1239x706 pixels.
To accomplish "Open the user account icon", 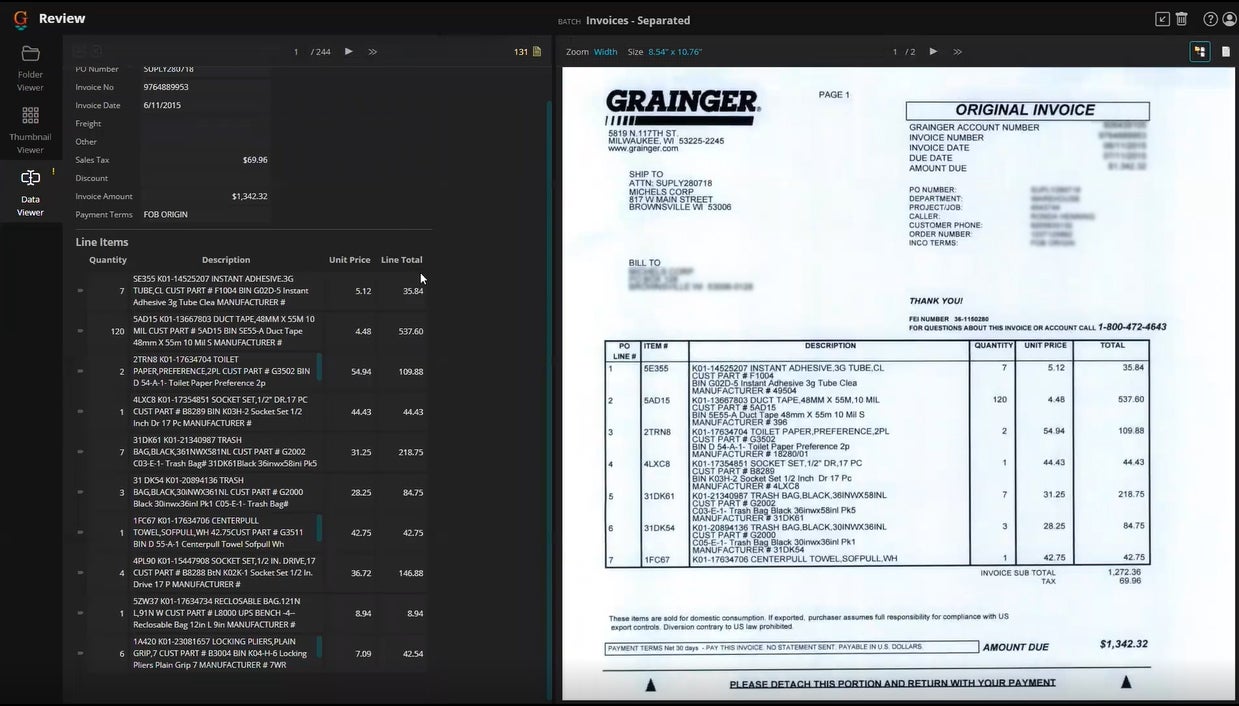I will [1228, 18].
